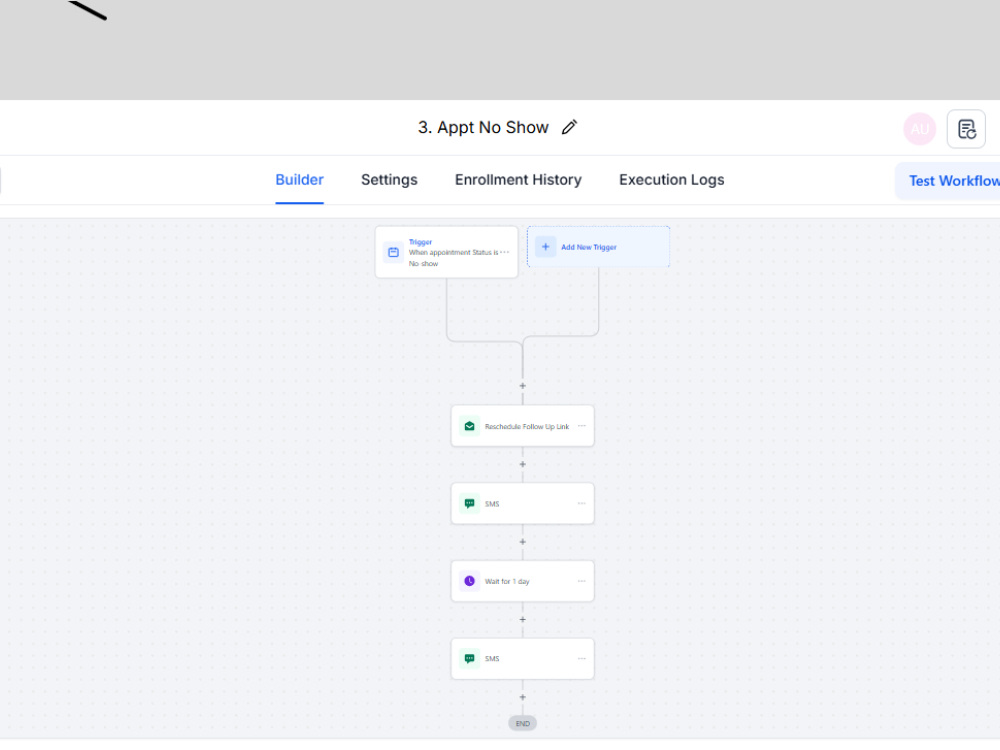Add a step between Wait and last SMS
This screenshot has width=1000, height=750.
pyautogui.click(x=522, y=620)
